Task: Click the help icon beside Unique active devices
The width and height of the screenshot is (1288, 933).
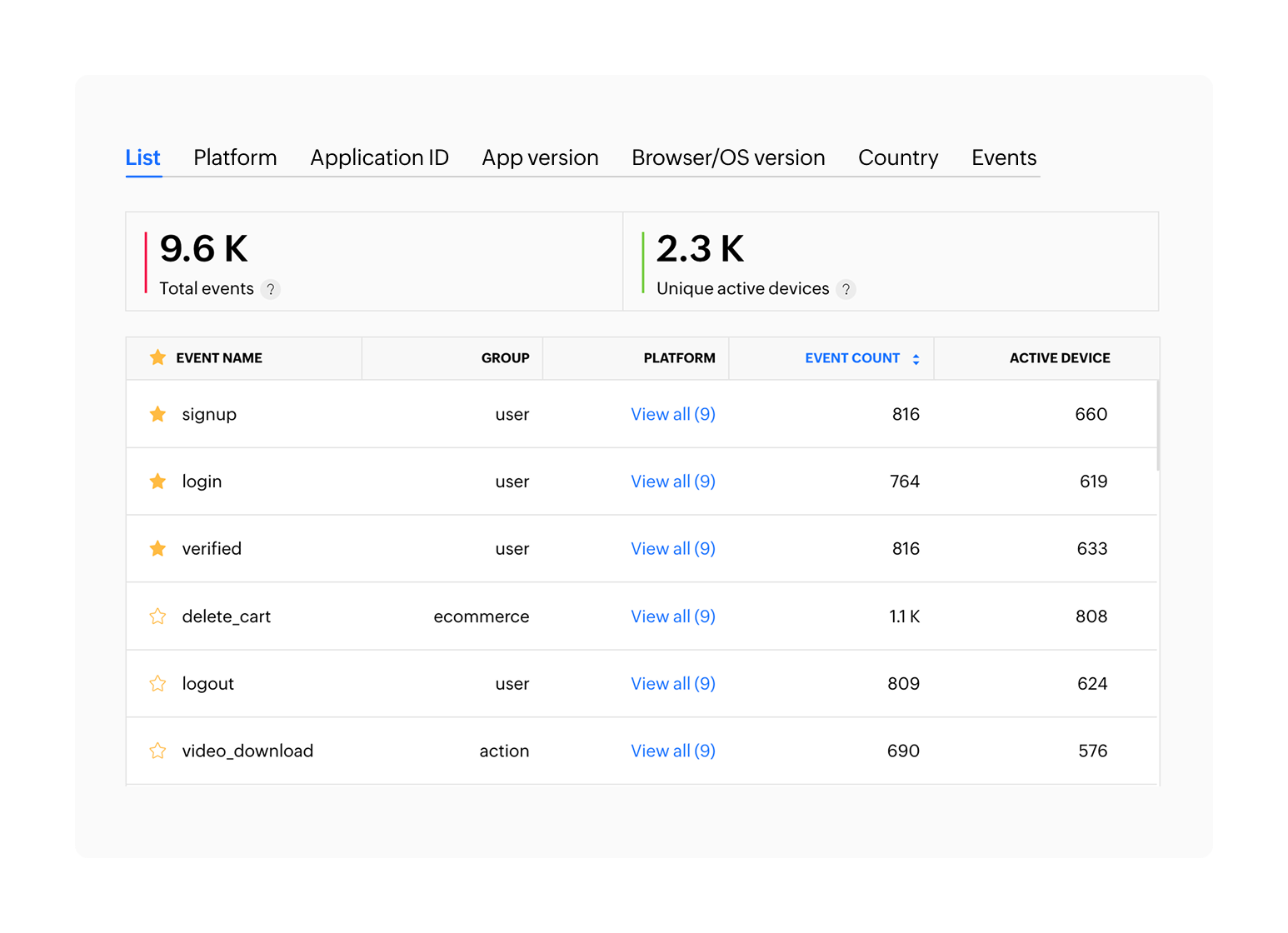Action: [x=846, y=289]
